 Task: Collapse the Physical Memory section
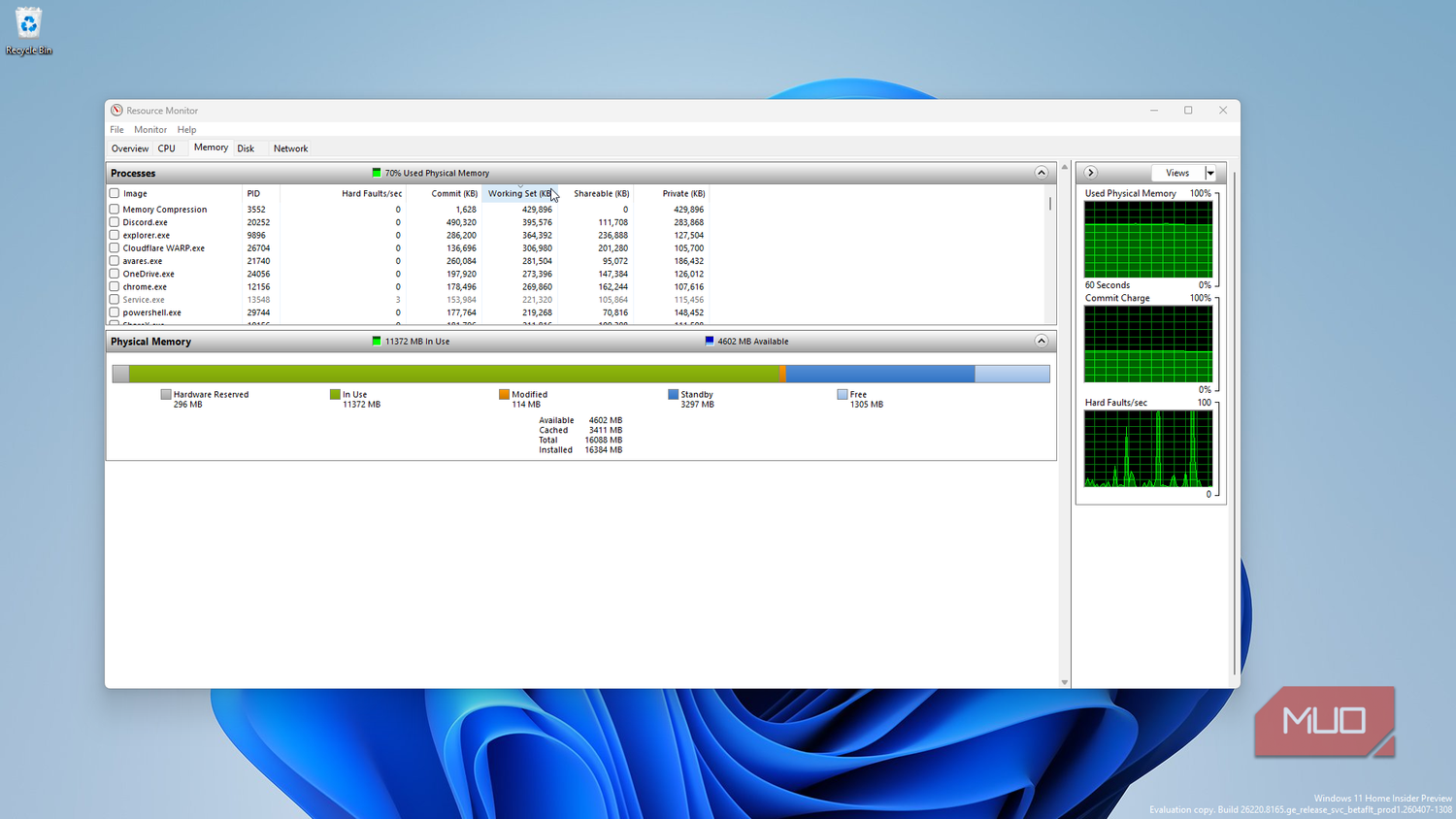coord(1042,342)
